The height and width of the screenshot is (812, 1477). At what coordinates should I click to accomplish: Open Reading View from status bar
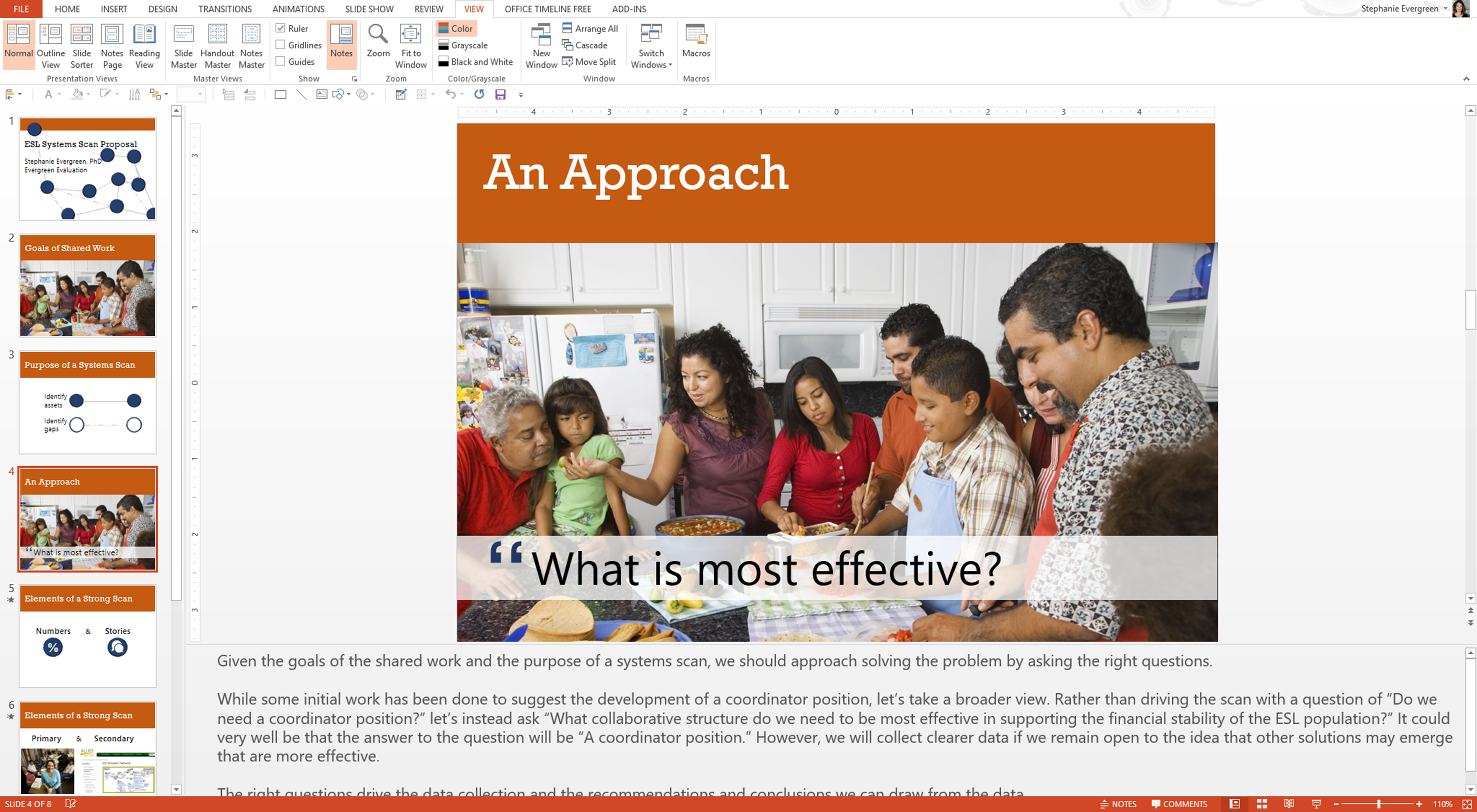[x=1288, y=804]
